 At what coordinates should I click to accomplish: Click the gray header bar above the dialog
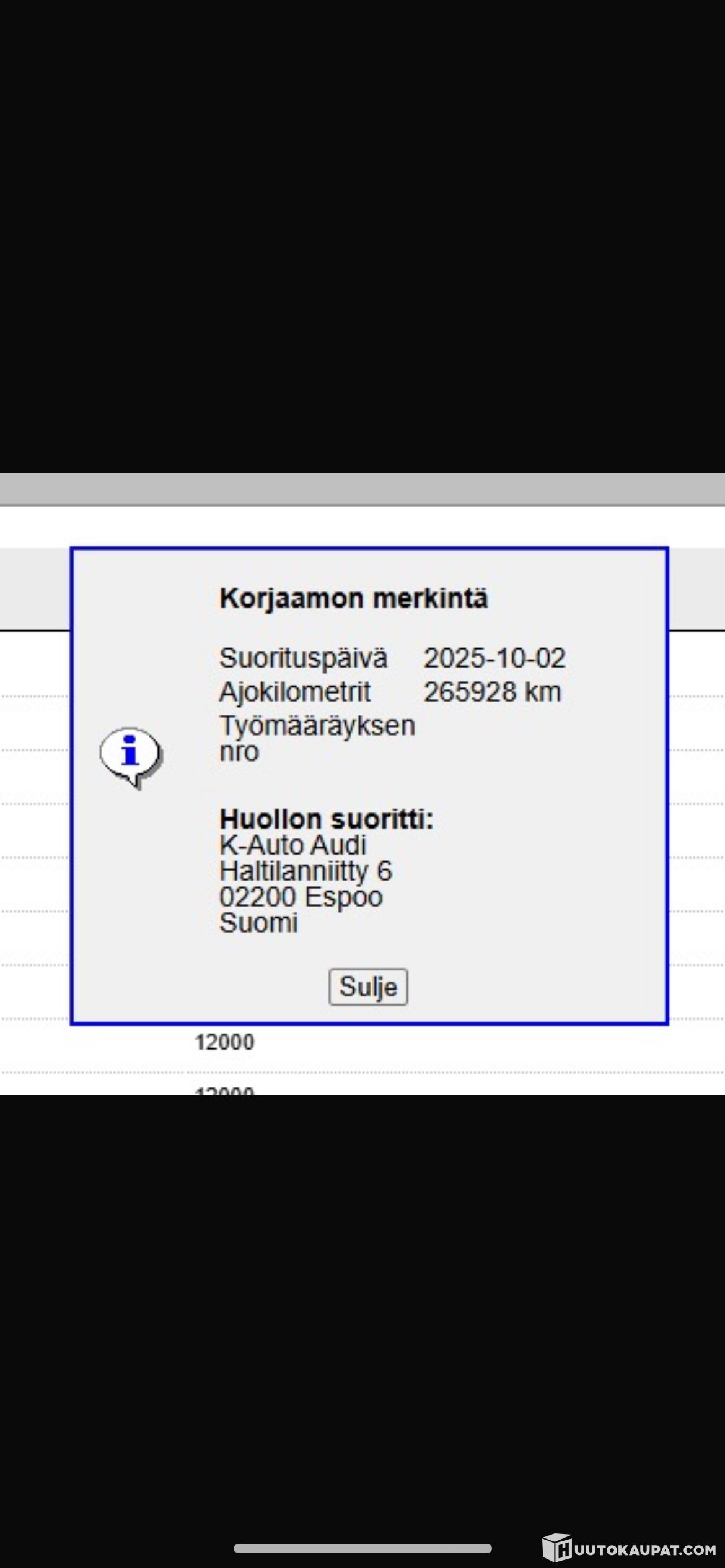pos(362,489)
